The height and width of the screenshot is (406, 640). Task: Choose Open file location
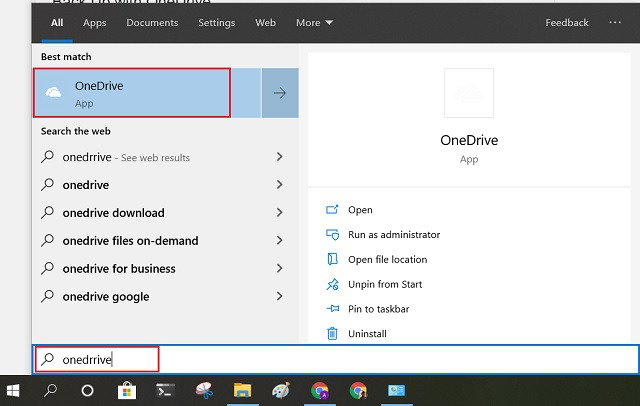click(387, 259)
